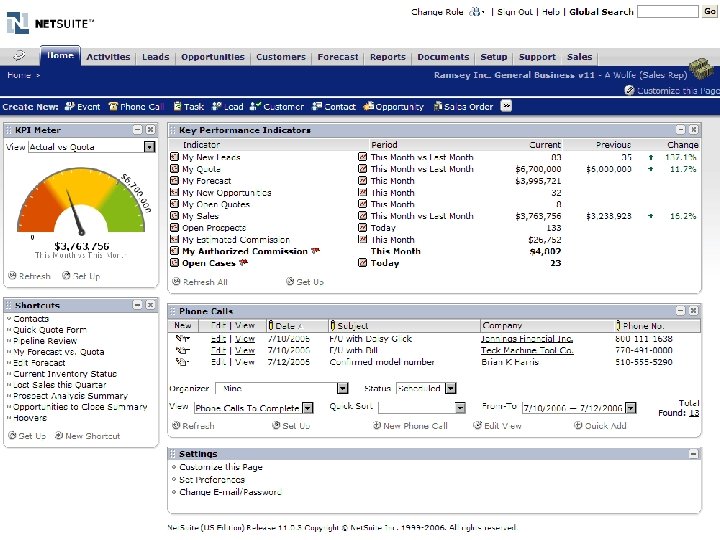Open trend graph icon for My New Leads
This screenshot has height=540, width=720.
pyautogui.click(x=362, y=157)
